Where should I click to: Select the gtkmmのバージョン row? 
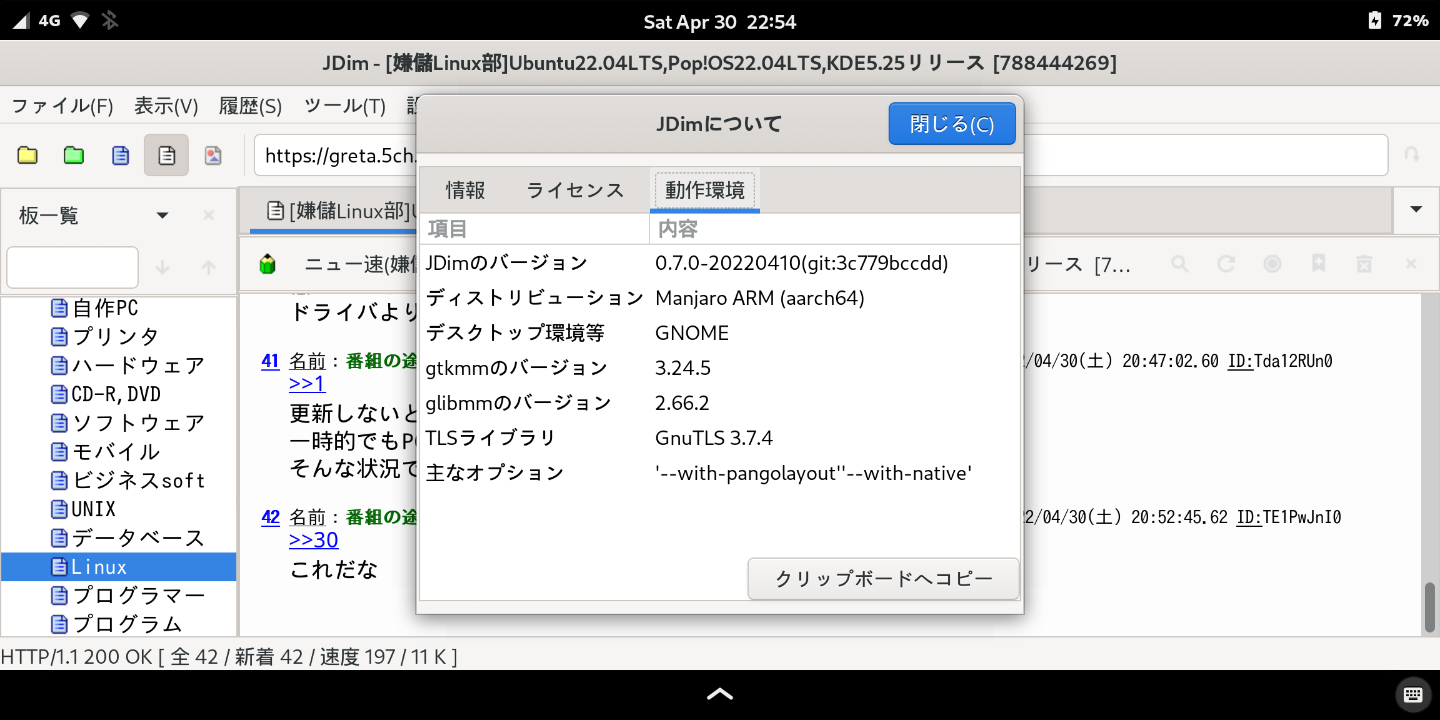[720, 368]
